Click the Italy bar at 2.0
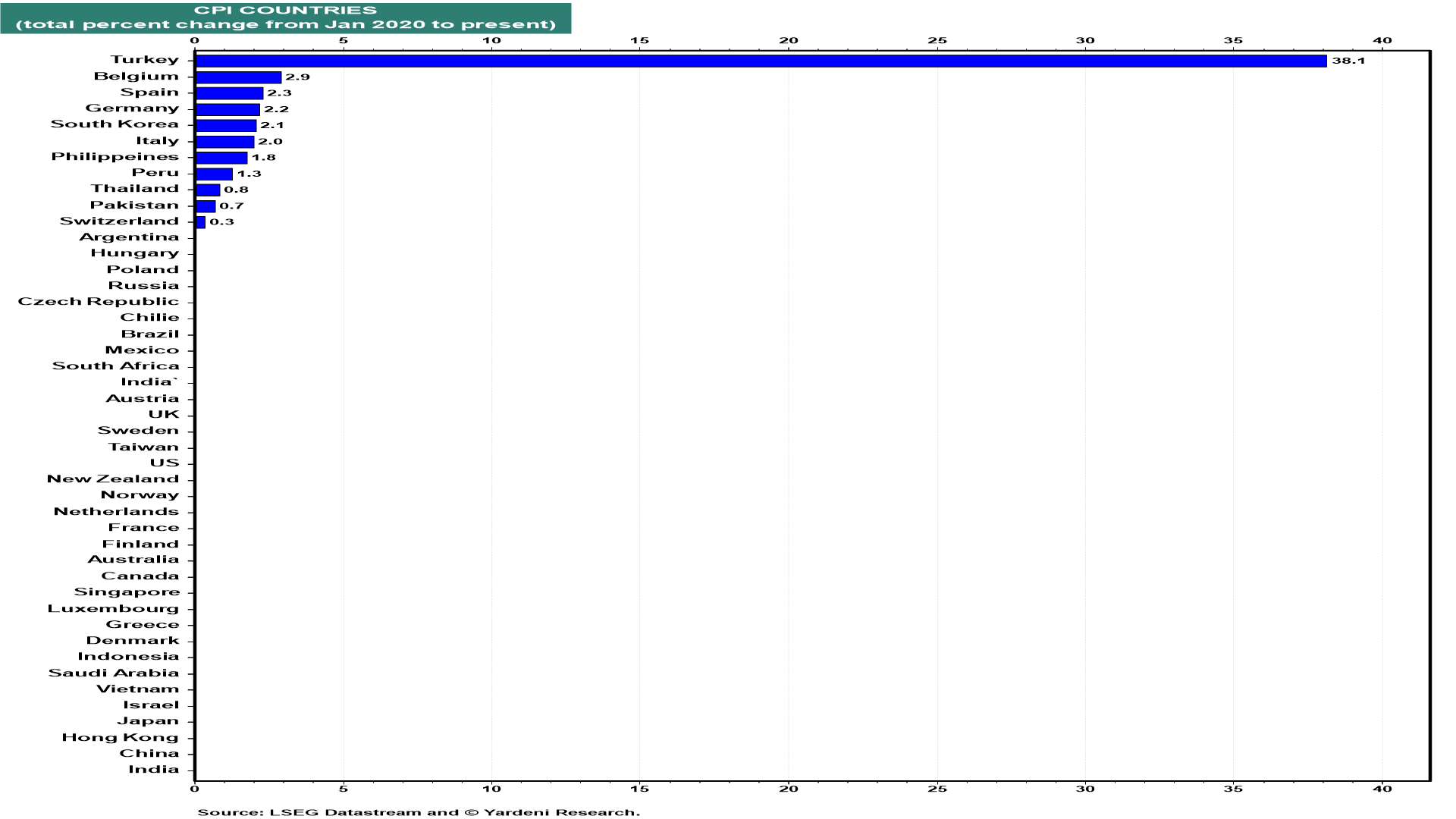Screen dimensions: 1456x819 224,142
